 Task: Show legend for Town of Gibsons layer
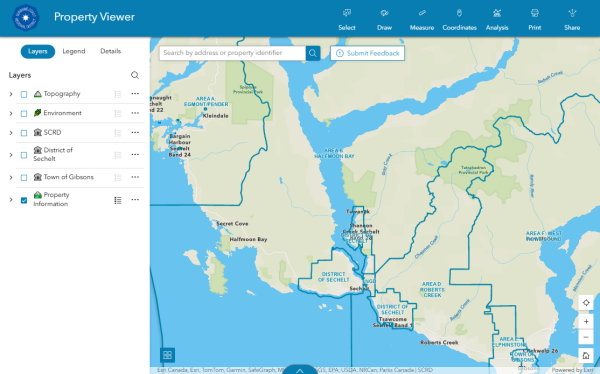tap(118, 177)
